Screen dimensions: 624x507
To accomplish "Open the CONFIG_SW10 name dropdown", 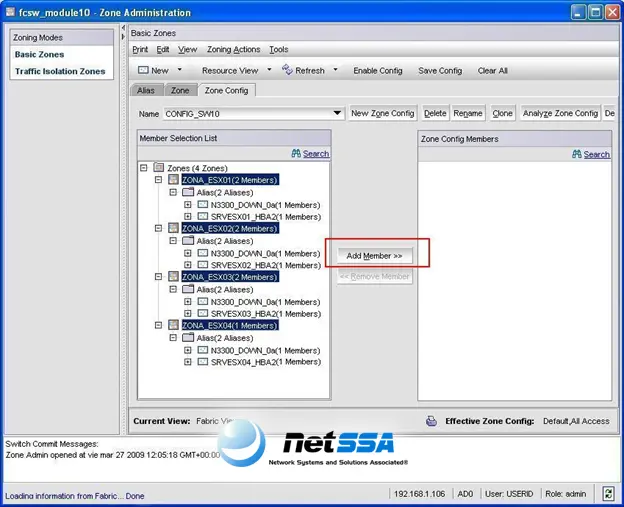I will pos(337,113).
